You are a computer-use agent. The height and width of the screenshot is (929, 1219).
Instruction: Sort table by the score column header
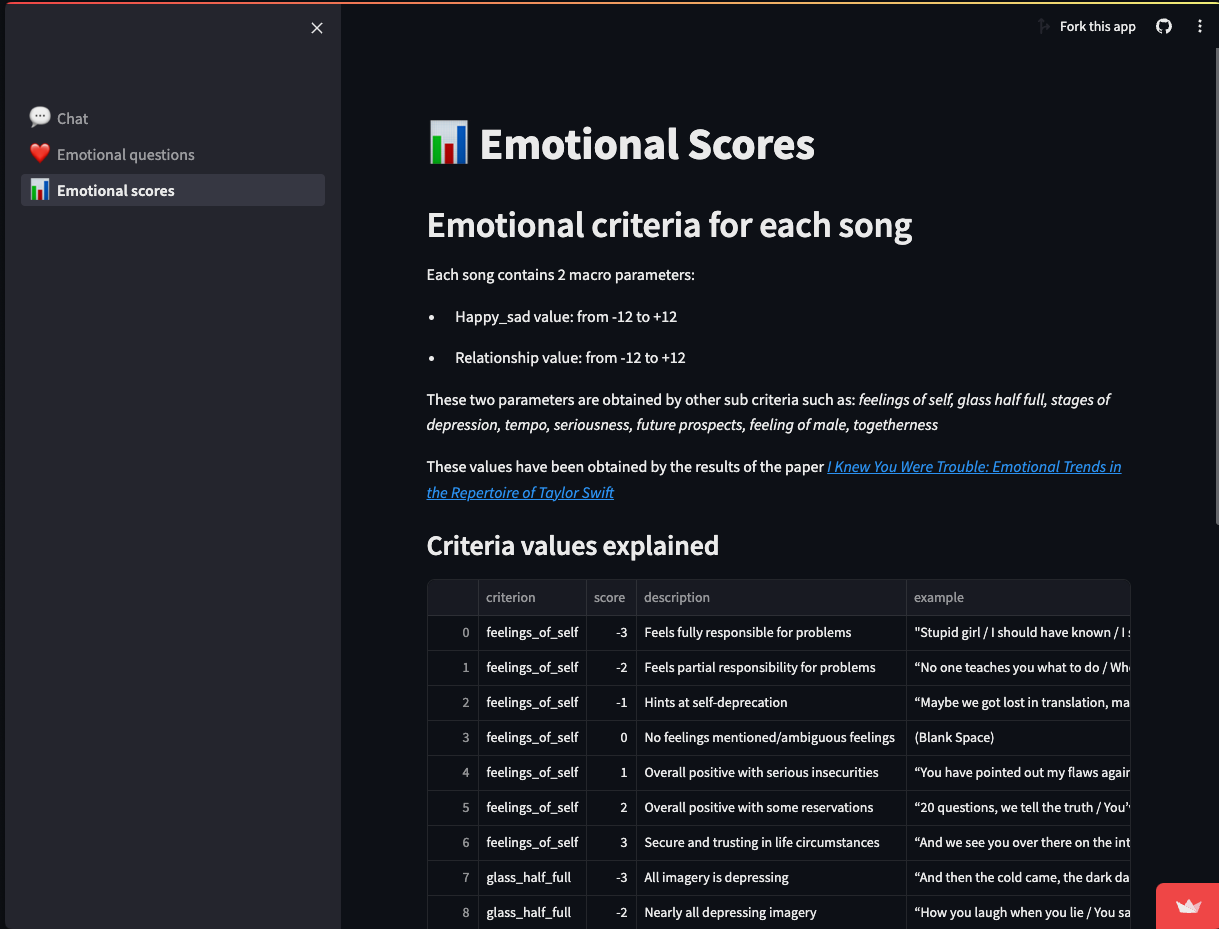[x=609, y=597]
